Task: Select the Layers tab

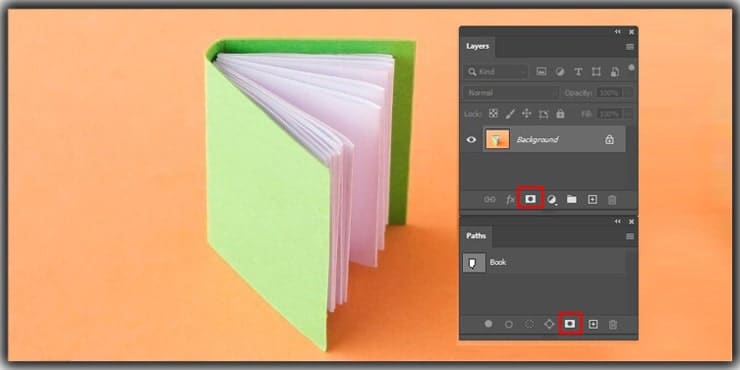Action: point(478,46)
